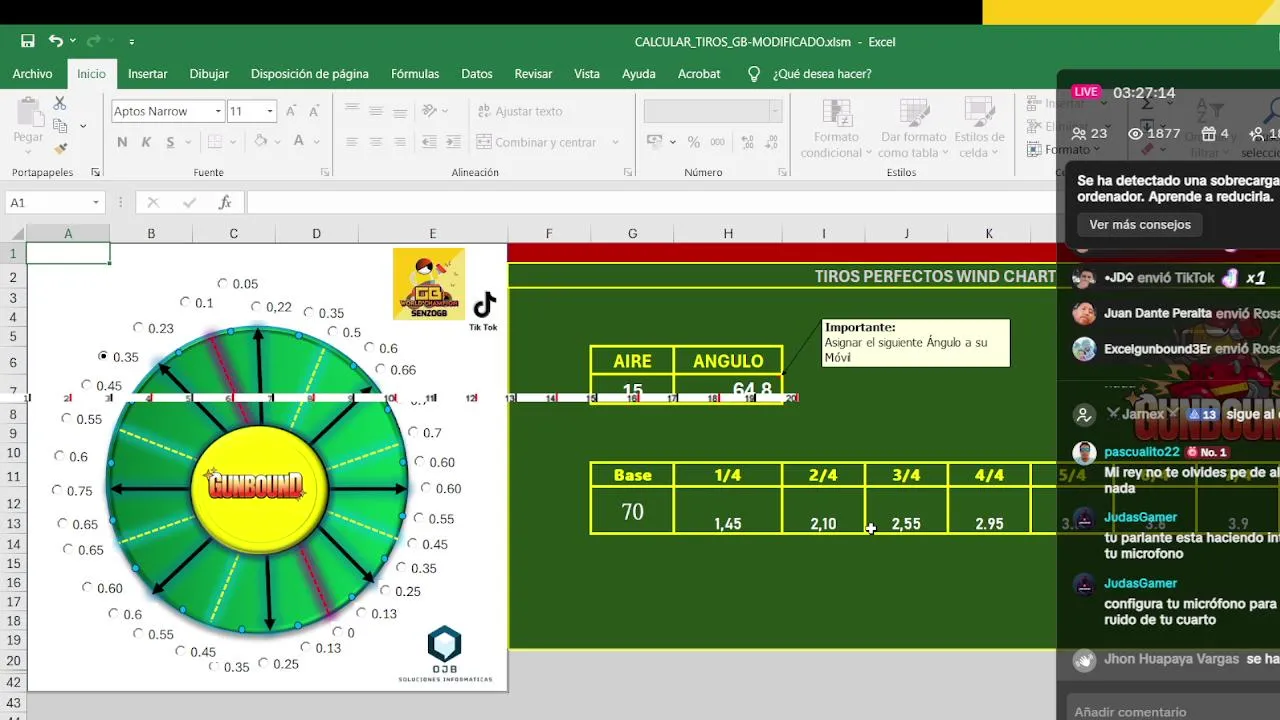Toggle italic with the K icon
Screen dimensions: 1280x720
pyautogui.click(x=146, y=142)
